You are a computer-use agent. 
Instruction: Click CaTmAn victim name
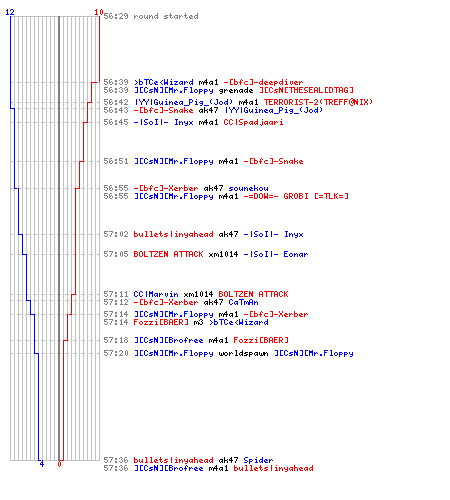point(243,302)
